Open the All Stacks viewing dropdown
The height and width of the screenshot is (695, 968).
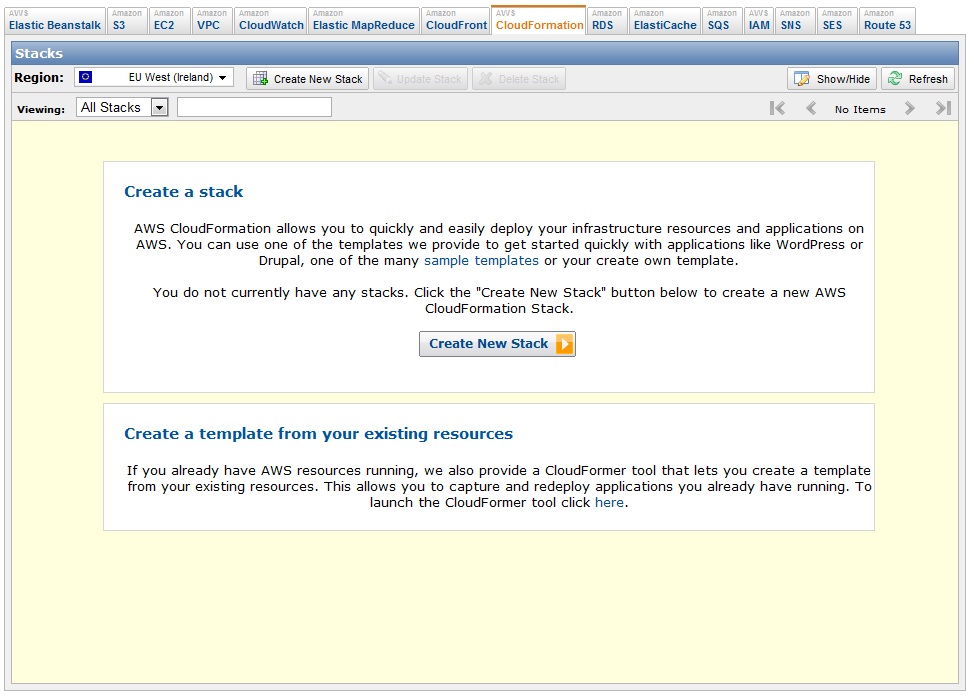(x=122, y=107)
